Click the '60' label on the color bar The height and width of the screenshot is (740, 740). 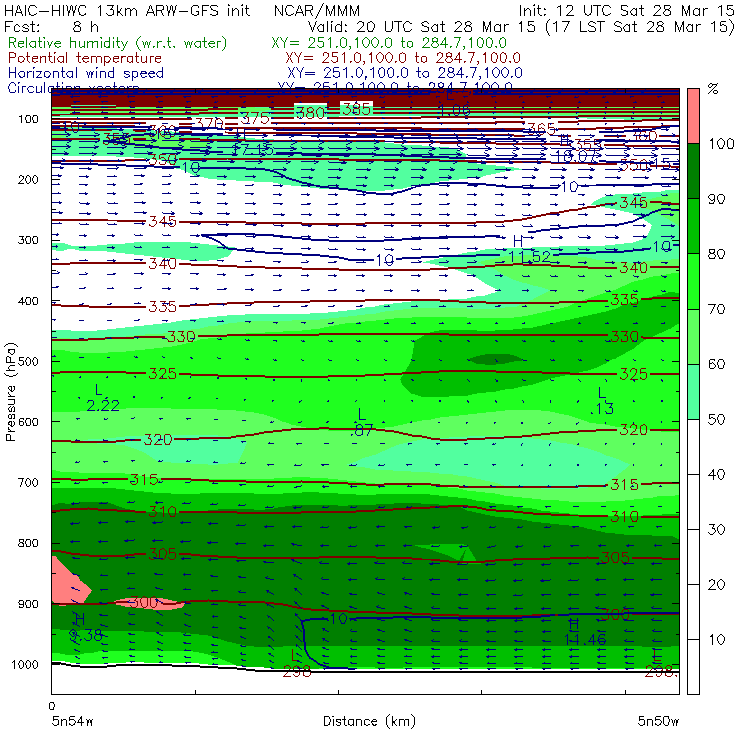coord(716,364)
